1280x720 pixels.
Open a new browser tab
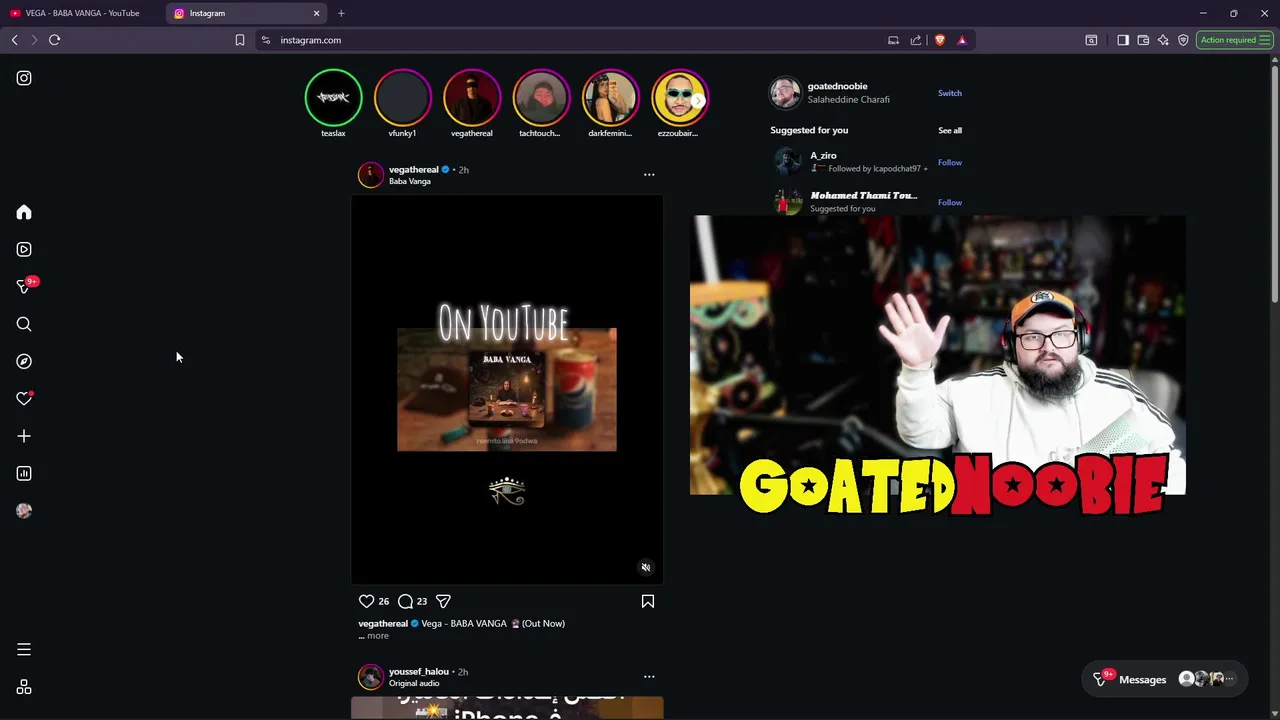tap(341, 13)
